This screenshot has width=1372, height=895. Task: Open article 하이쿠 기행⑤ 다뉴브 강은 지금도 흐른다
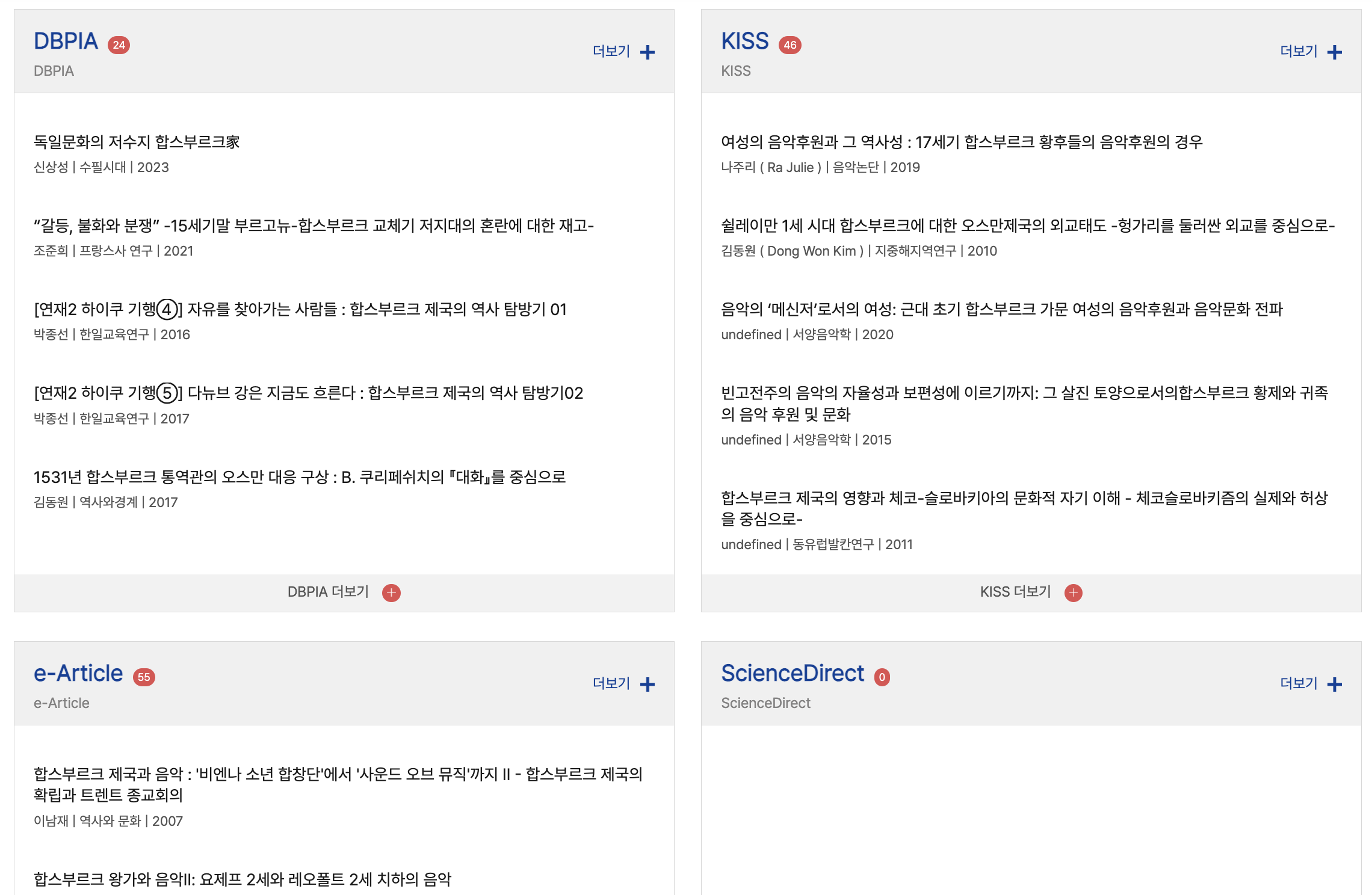click(309, 393)
